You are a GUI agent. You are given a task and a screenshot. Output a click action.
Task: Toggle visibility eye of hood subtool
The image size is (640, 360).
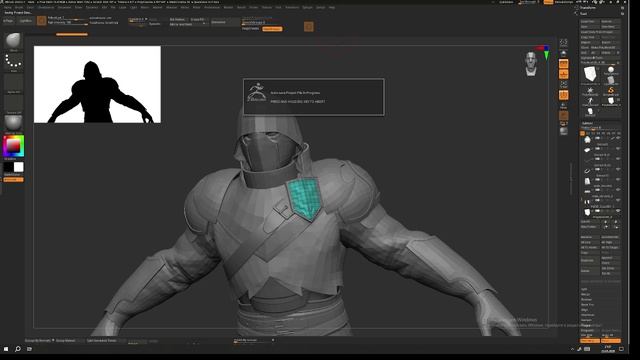pyautogui.click(x=618, y=139)
